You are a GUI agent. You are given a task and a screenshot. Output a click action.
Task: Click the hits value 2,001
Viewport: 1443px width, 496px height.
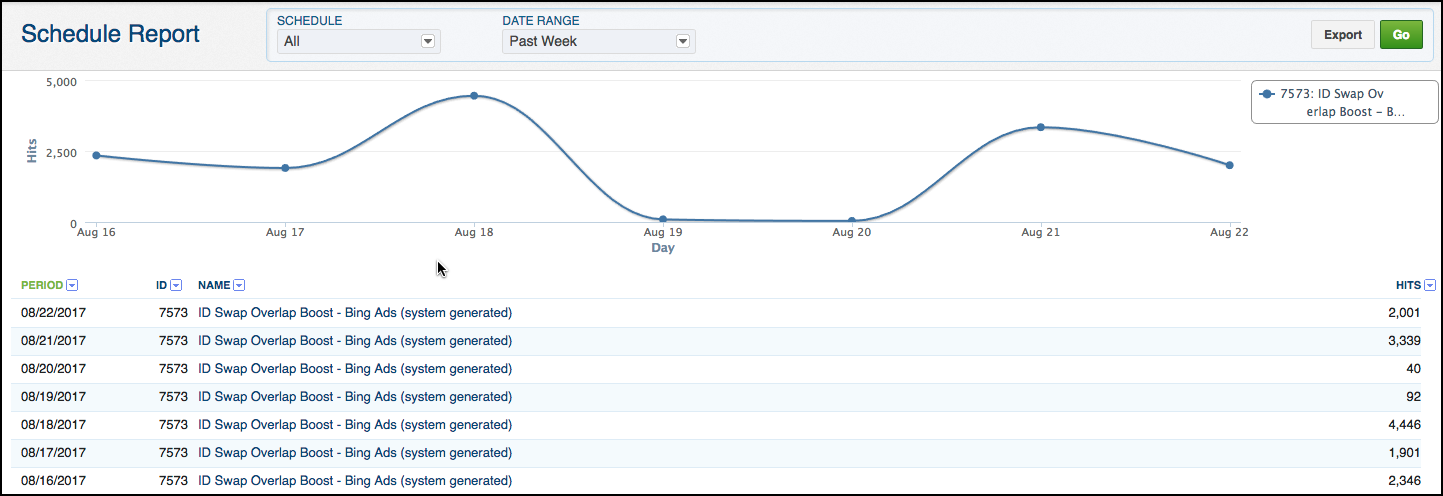tap(1403, 313)
